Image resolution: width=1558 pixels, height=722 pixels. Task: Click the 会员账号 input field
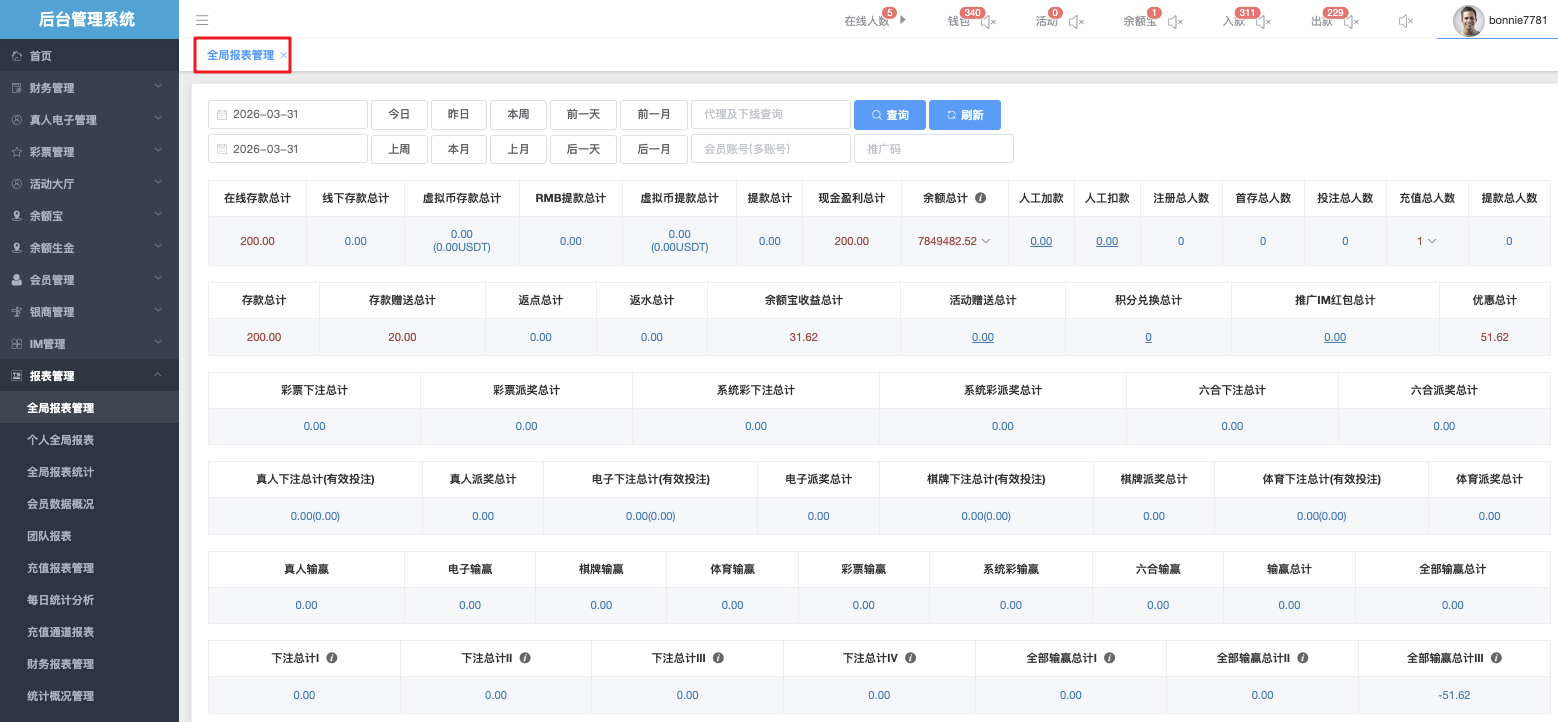click(770, 149)
